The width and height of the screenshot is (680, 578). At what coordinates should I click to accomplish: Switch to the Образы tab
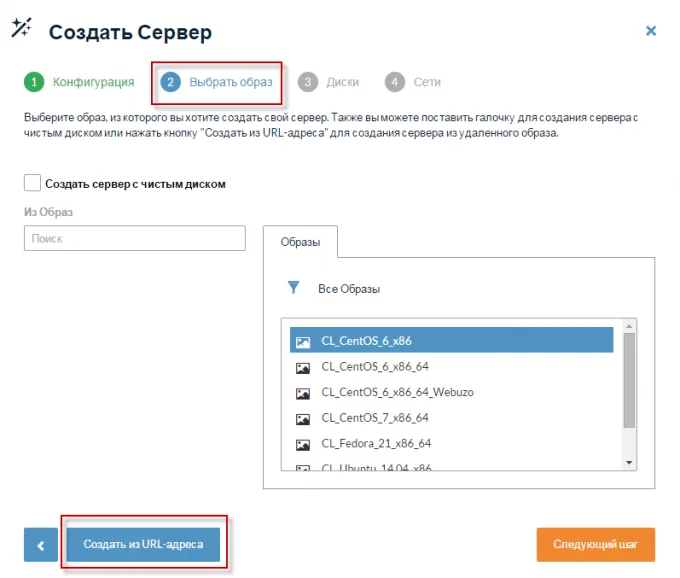pos(300,243)
